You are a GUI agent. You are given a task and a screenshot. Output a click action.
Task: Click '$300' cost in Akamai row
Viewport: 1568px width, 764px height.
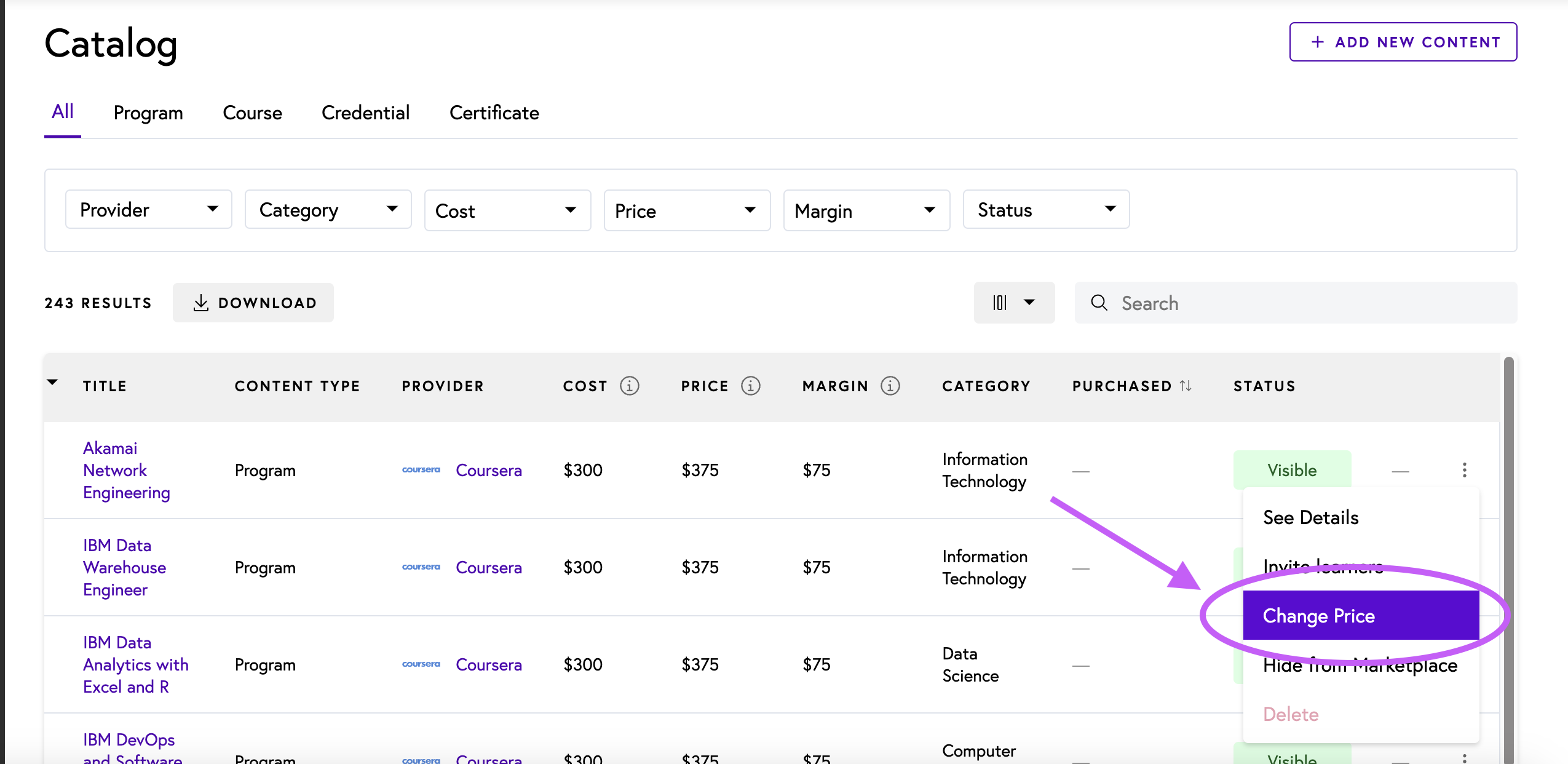(583, 470)
